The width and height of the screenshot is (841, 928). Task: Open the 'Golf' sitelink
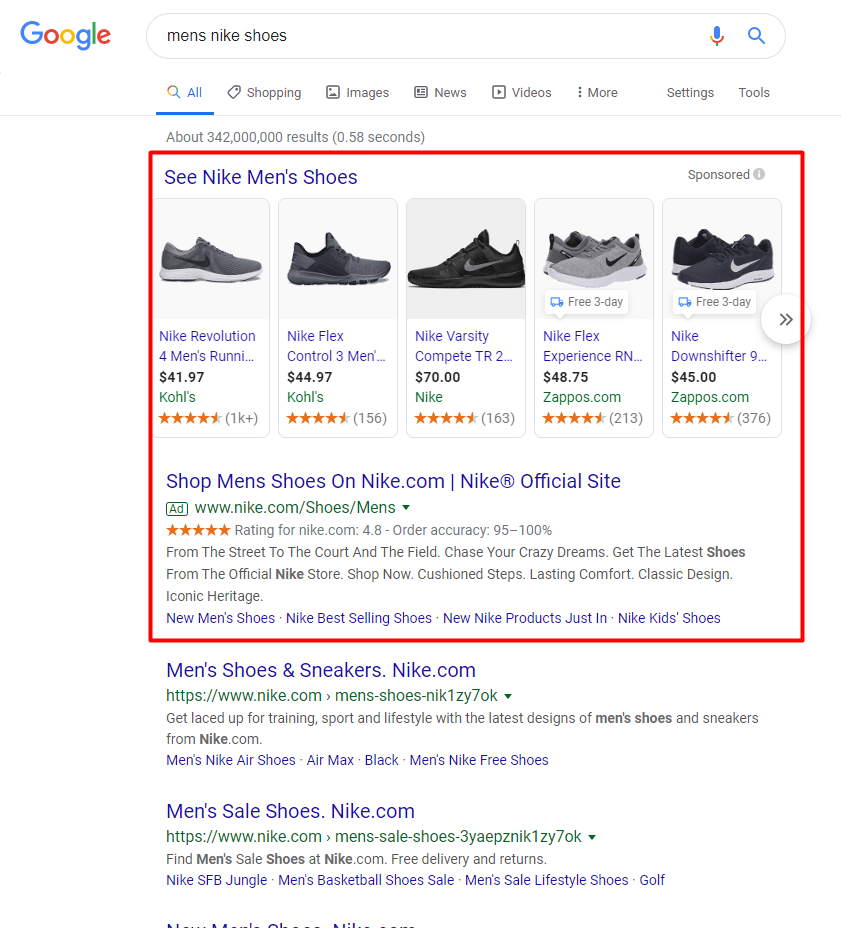652,880
